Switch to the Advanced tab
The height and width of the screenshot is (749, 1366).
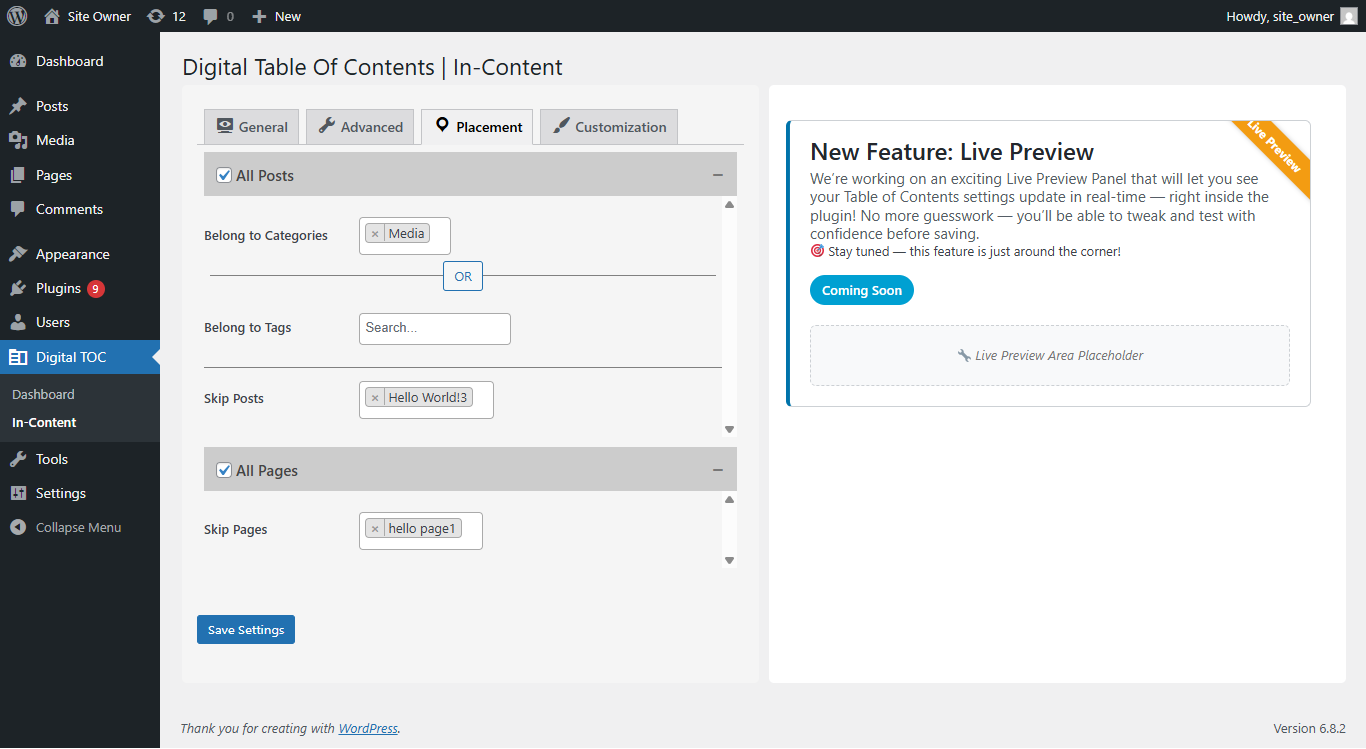[x=360, y=127]
